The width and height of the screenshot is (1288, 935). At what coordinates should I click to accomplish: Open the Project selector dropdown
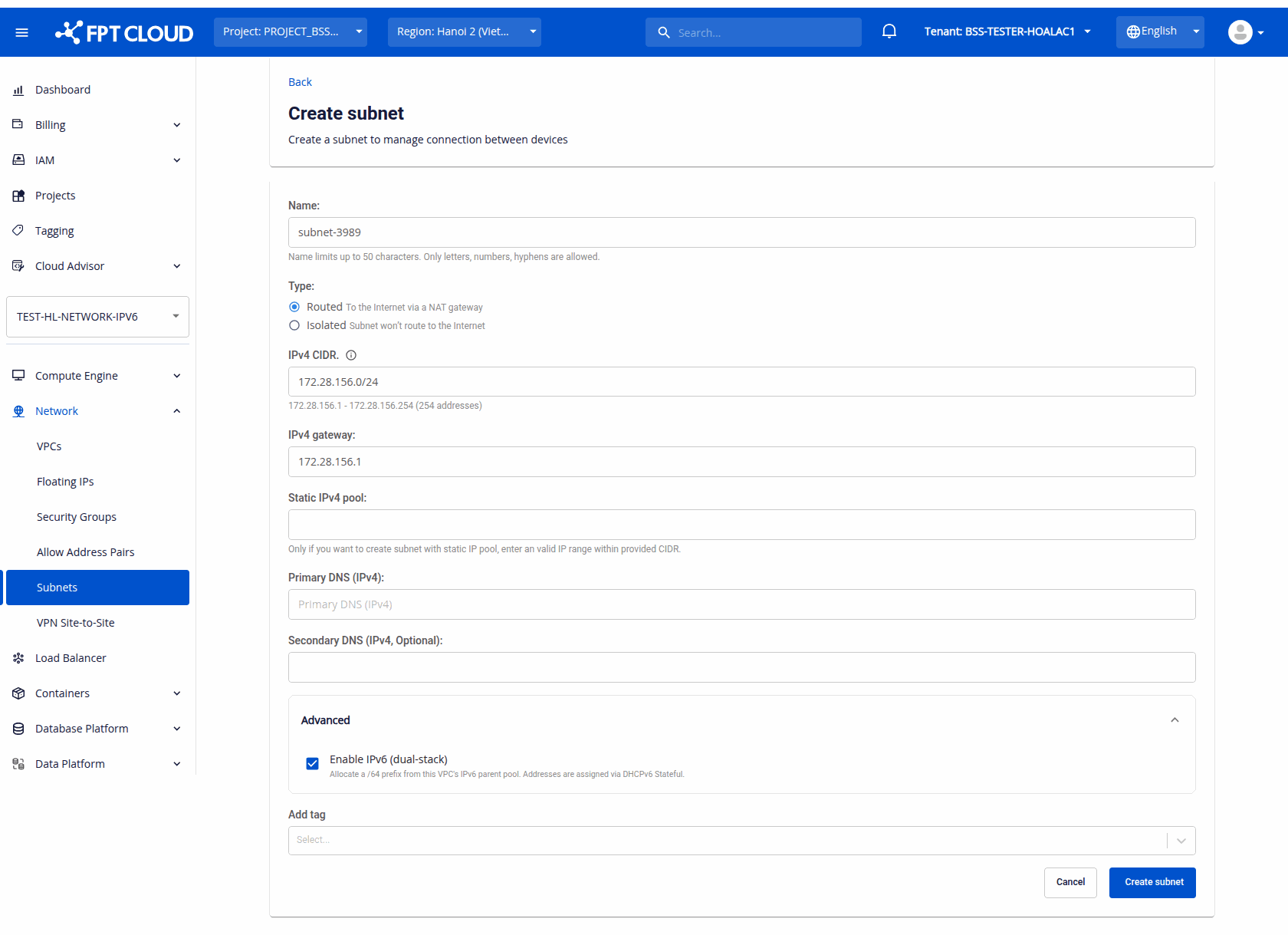[291, 32]
